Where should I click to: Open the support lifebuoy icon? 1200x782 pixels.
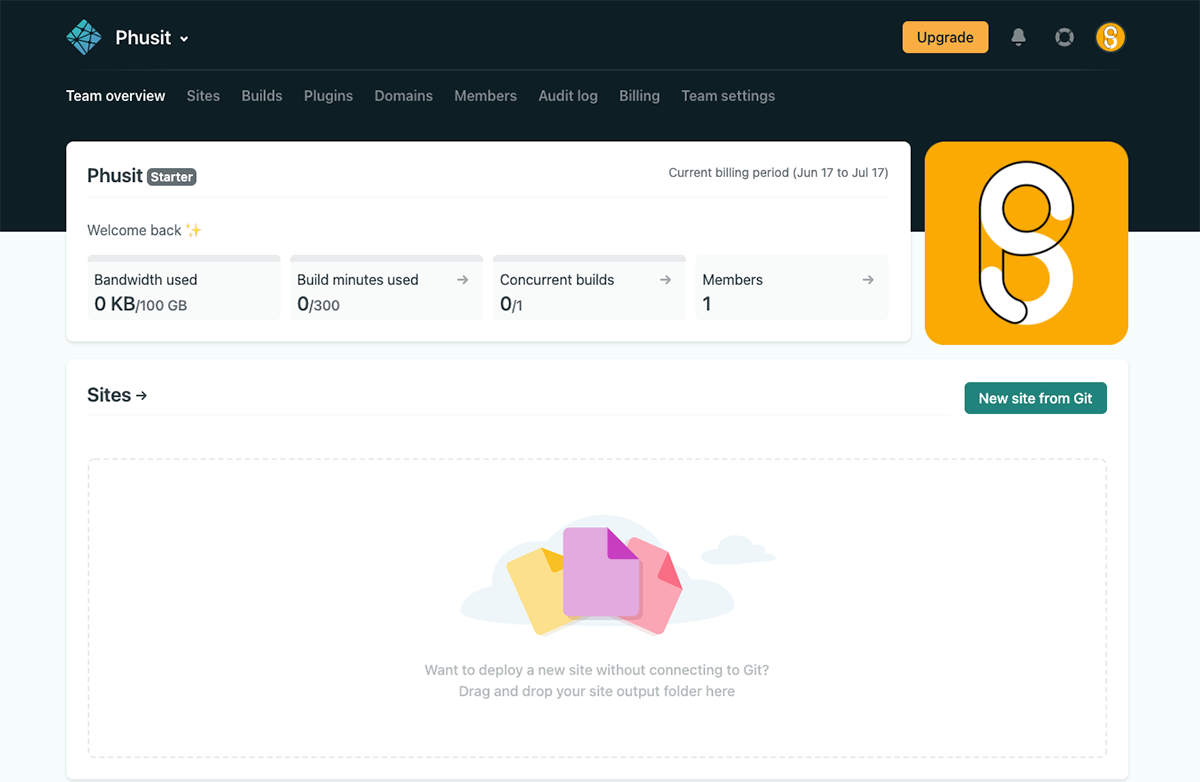1065,37
